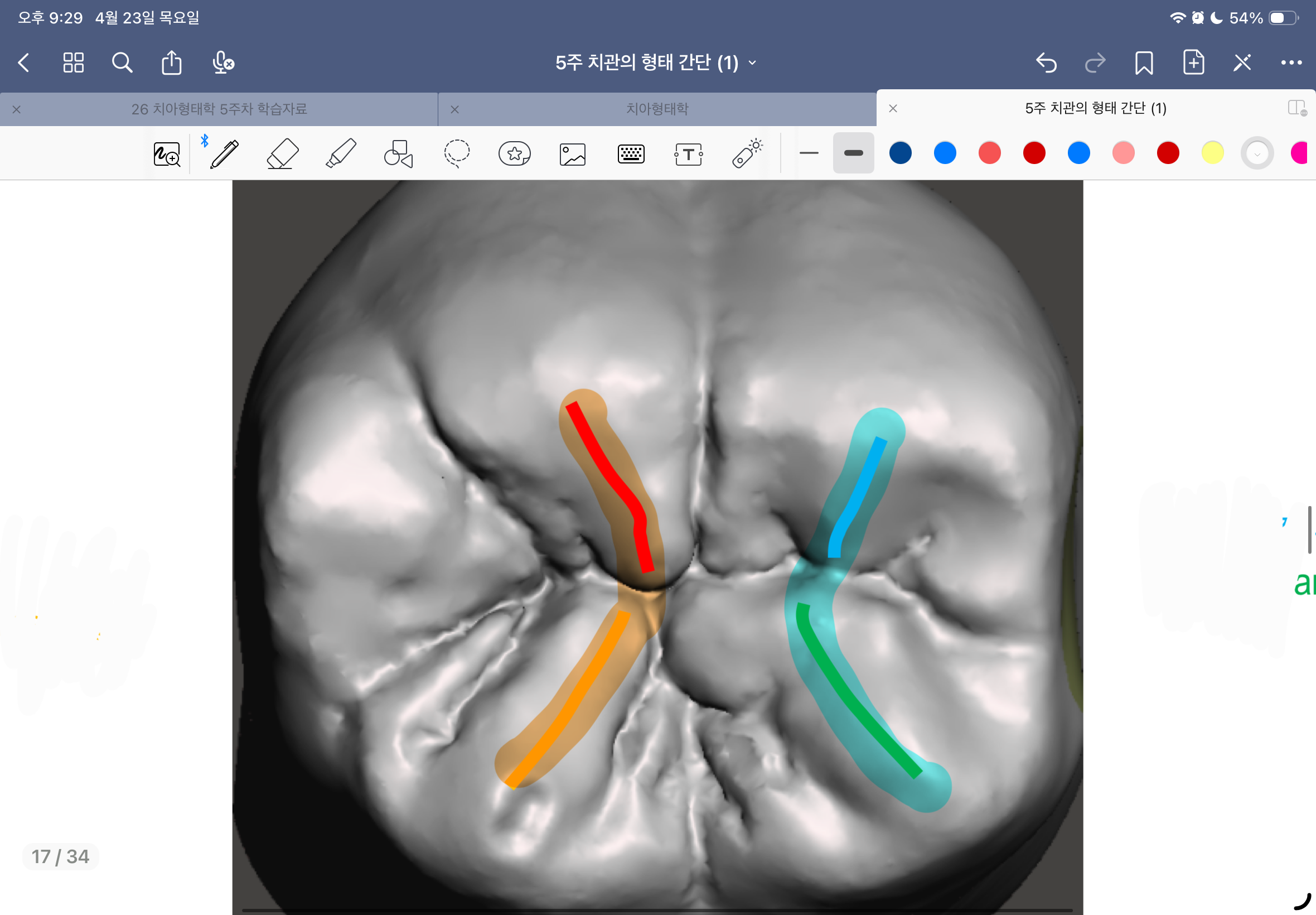Screen dimensions: 1316x915
Task: Select the Eraser tool
Action: click(283, 153)
